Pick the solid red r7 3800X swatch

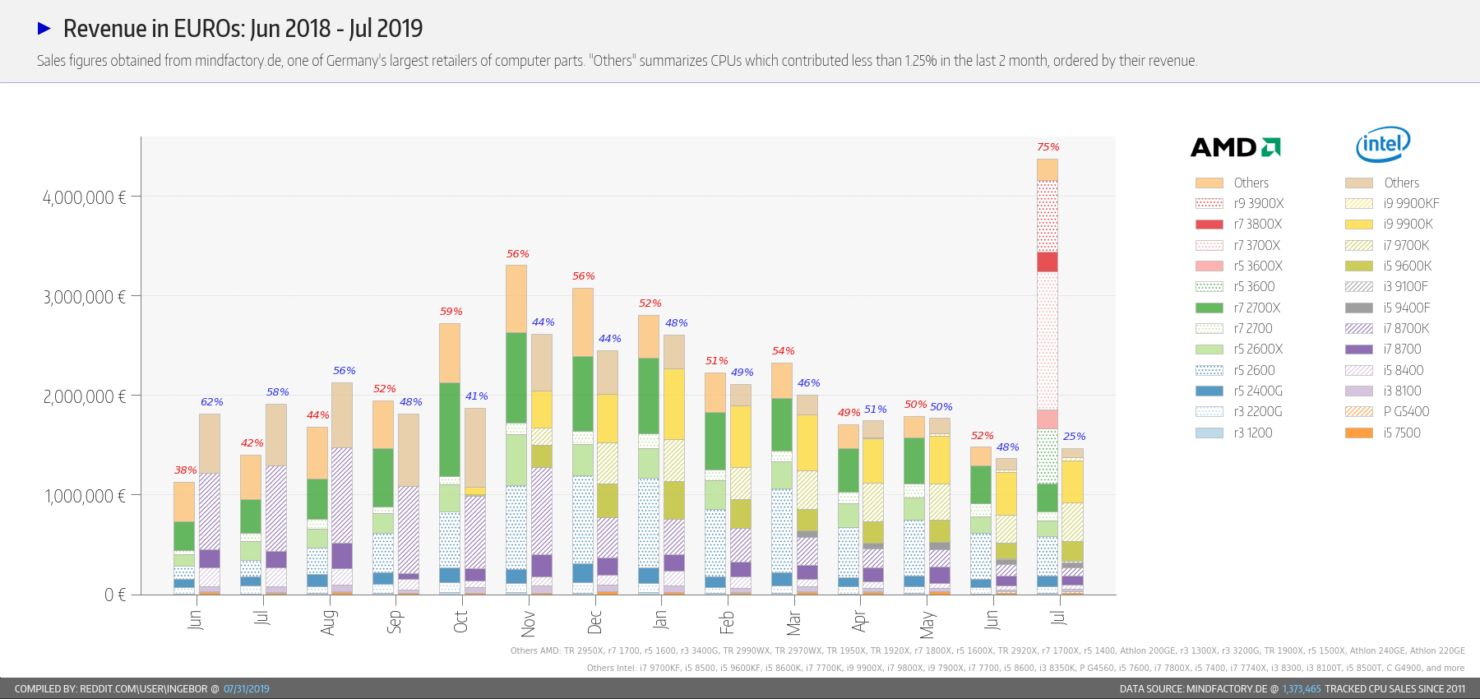(x=1209, y=225)
